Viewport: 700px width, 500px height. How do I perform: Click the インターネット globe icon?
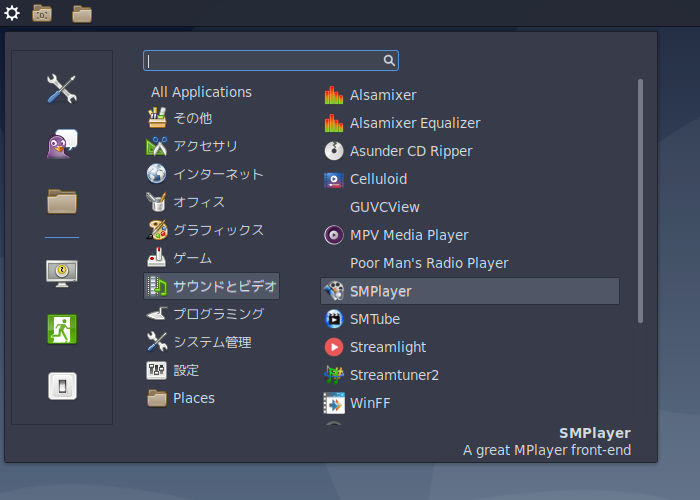click(x=157, y=174)
